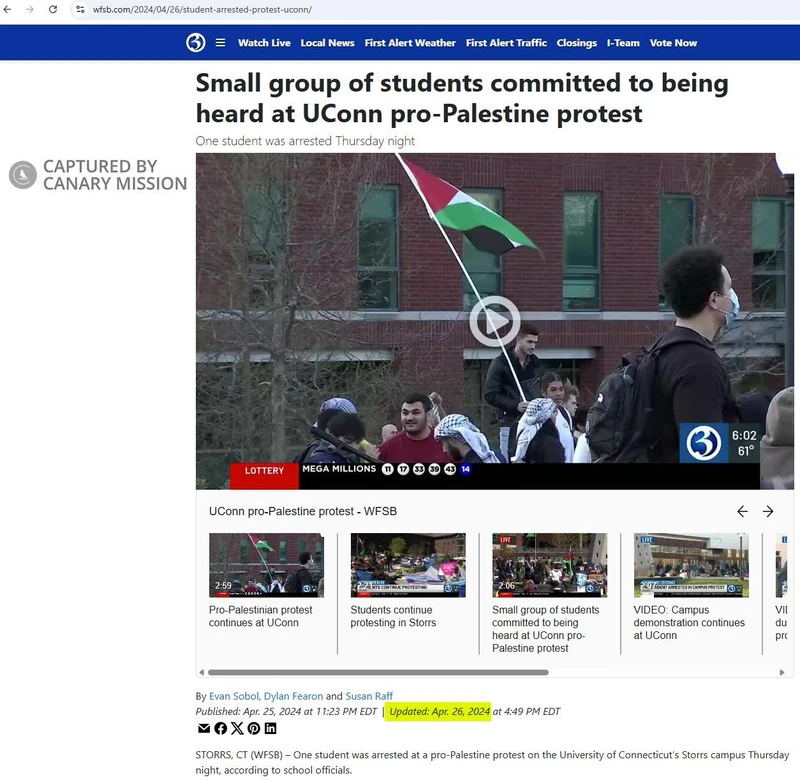Click the browser forward arrow

(x=30, y=9)
